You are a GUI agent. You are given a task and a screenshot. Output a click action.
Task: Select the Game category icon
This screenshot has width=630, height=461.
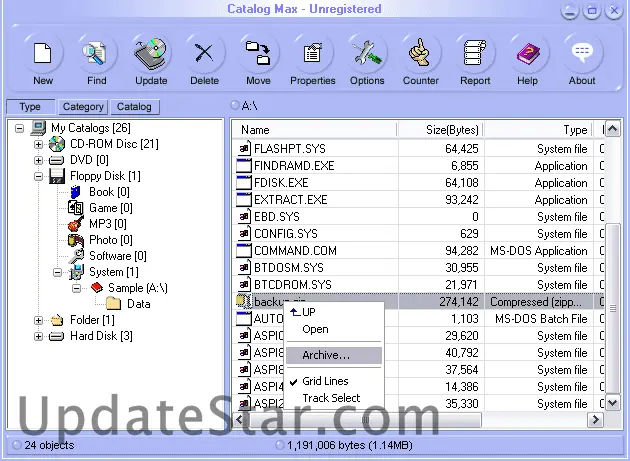76,208
